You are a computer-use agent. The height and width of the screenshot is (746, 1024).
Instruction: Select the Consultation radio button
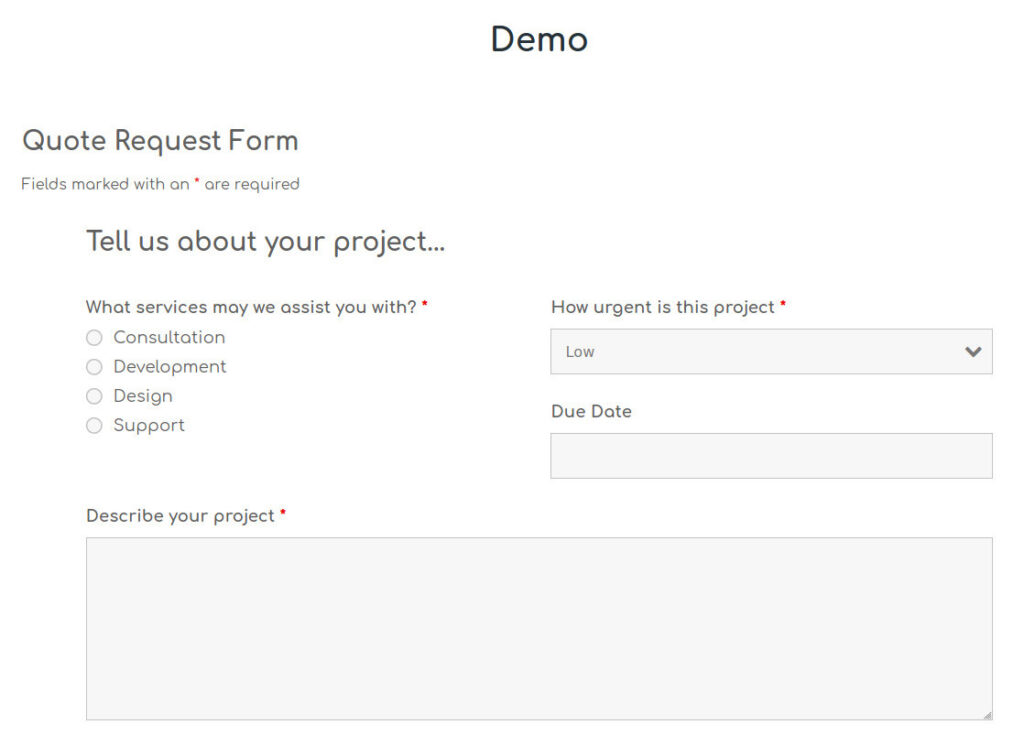(x=95, y=338)
